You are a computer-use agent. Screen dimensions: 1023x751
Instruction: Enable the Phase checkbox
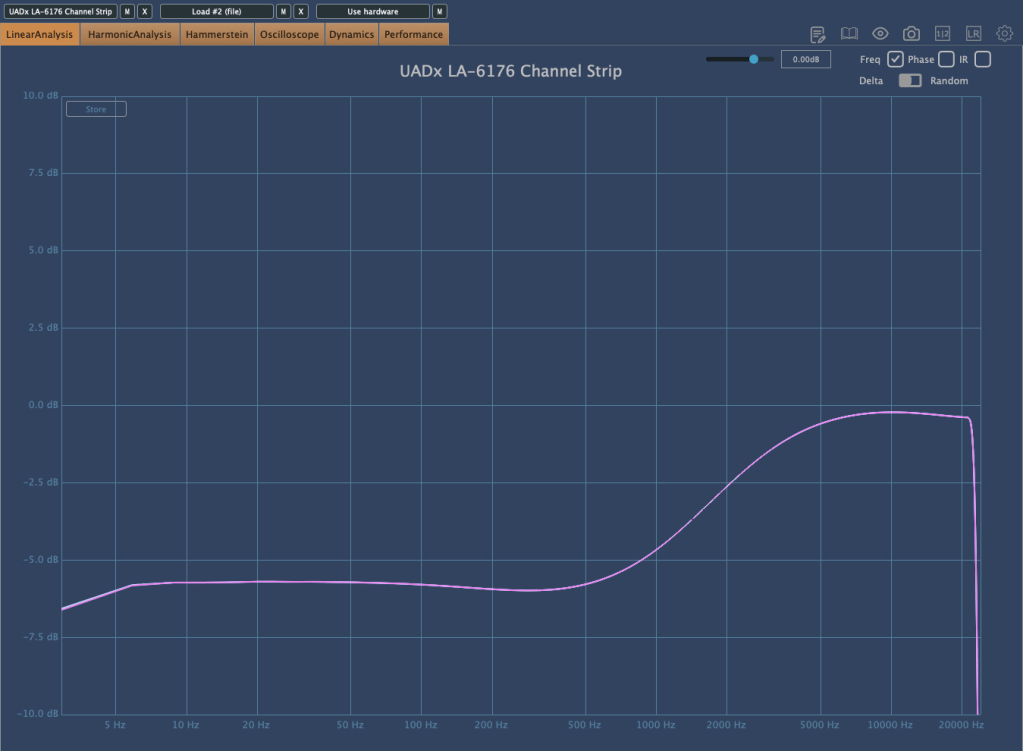pyautogui.click(x=946, y=60)
